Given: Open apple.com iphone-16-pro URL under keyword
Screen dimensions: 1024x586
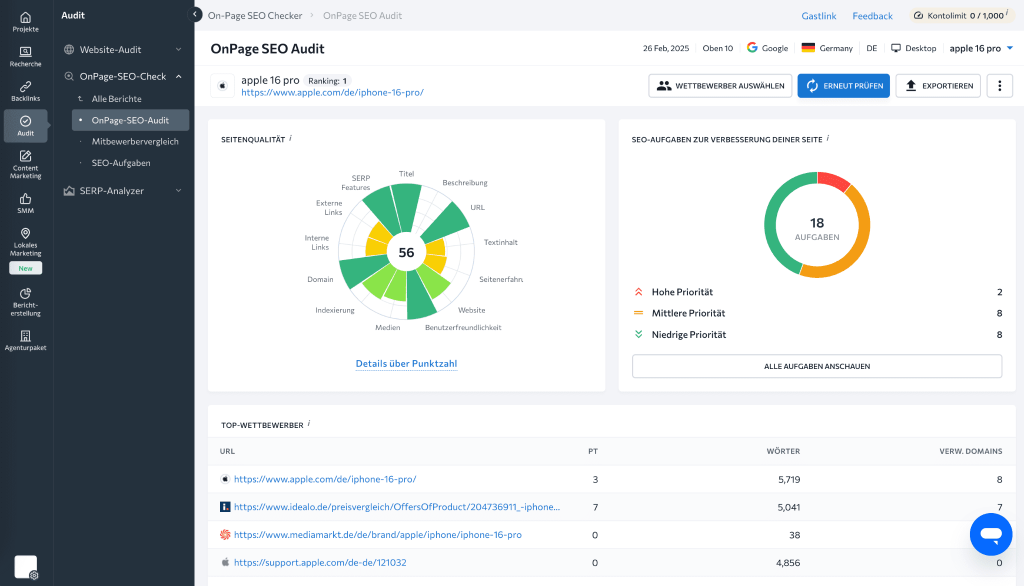Looking at the screenshot, I should click(x=332, y=93).
